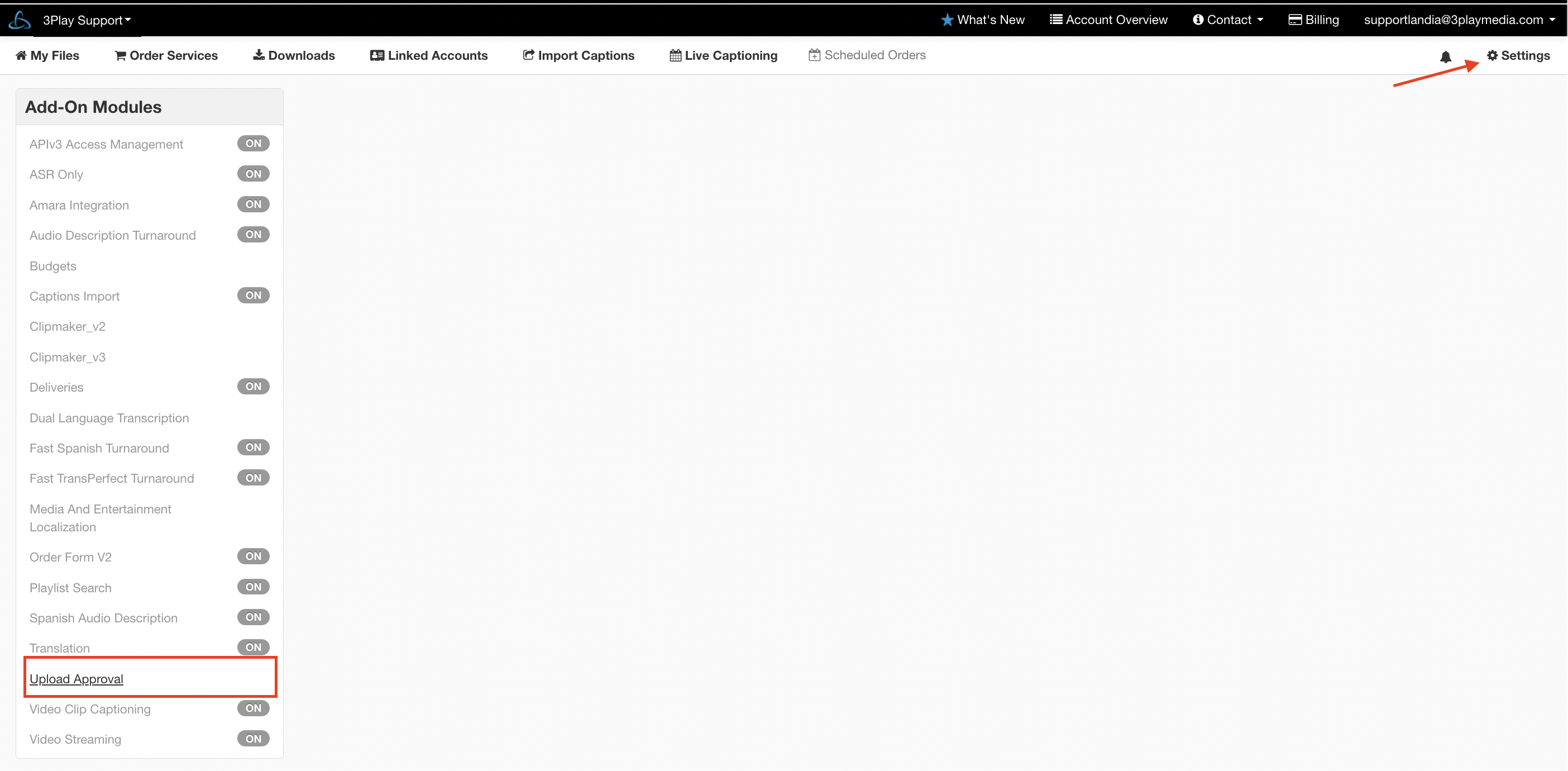The width and height of the screenshot is (1568, 771).
Task: Open the Audio Description Turnaround module
Action: click(113, 235)
